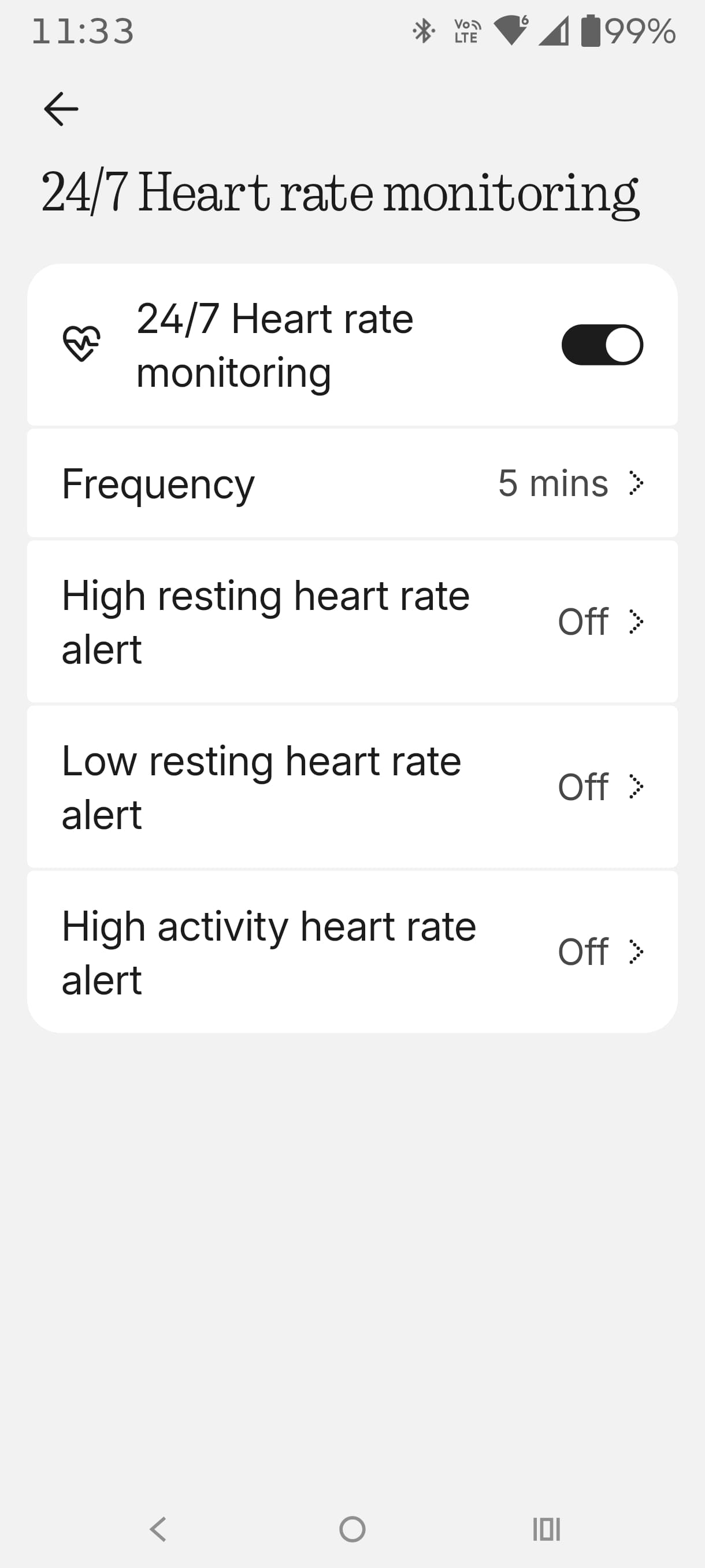This screenshot has width=705, height=1568.
Task: Tap the heart rate pulse icon
Action: pyautogui.click(x=81, y=344)
